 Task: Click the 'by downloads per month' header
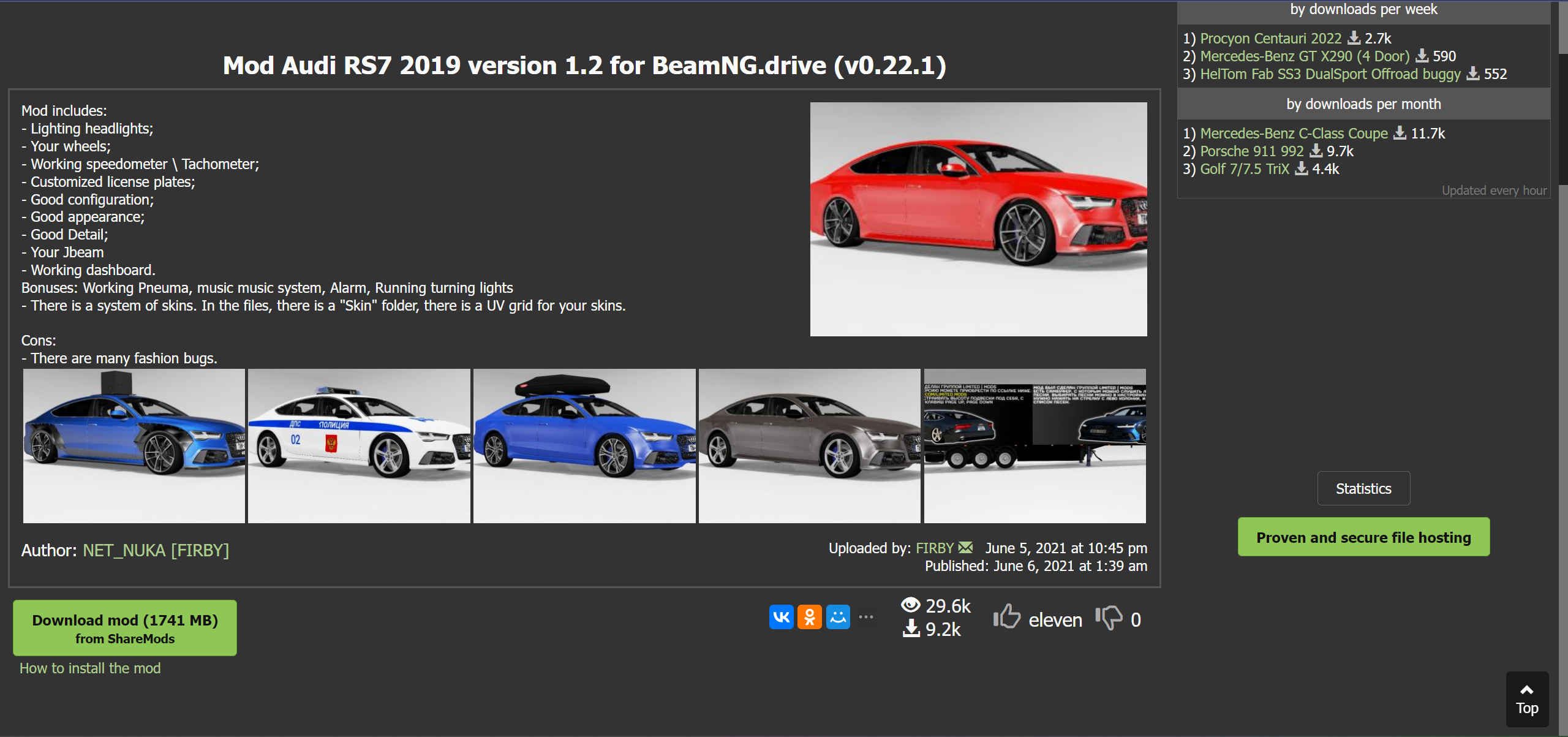(x=1363, y=104)
